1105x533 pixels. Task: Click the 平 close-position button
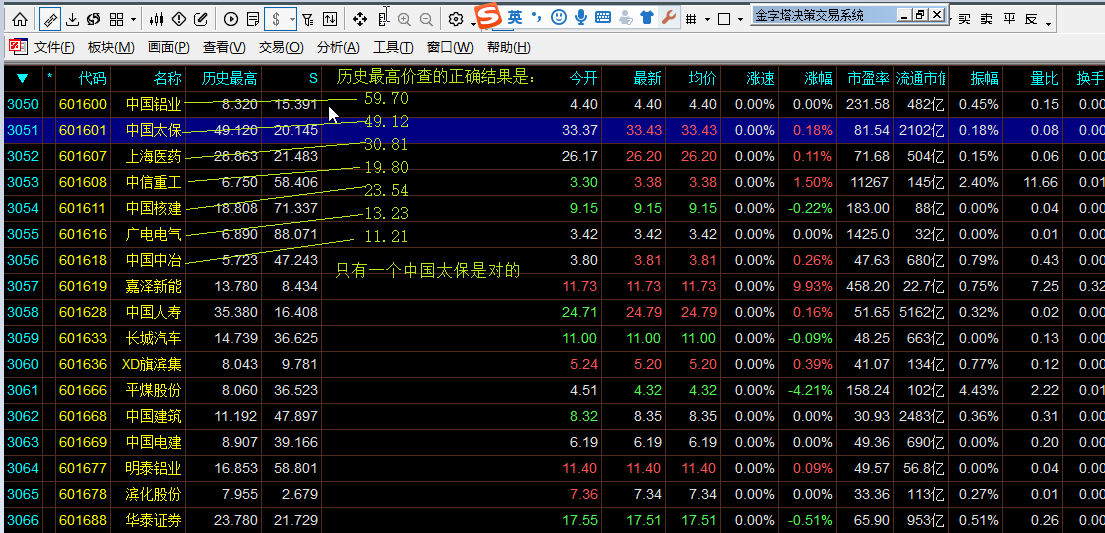1009,19
